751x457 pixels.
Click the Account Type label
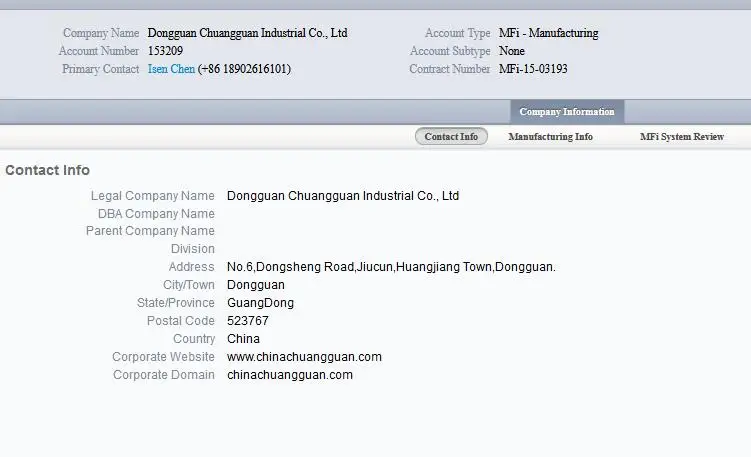(458, 33)
